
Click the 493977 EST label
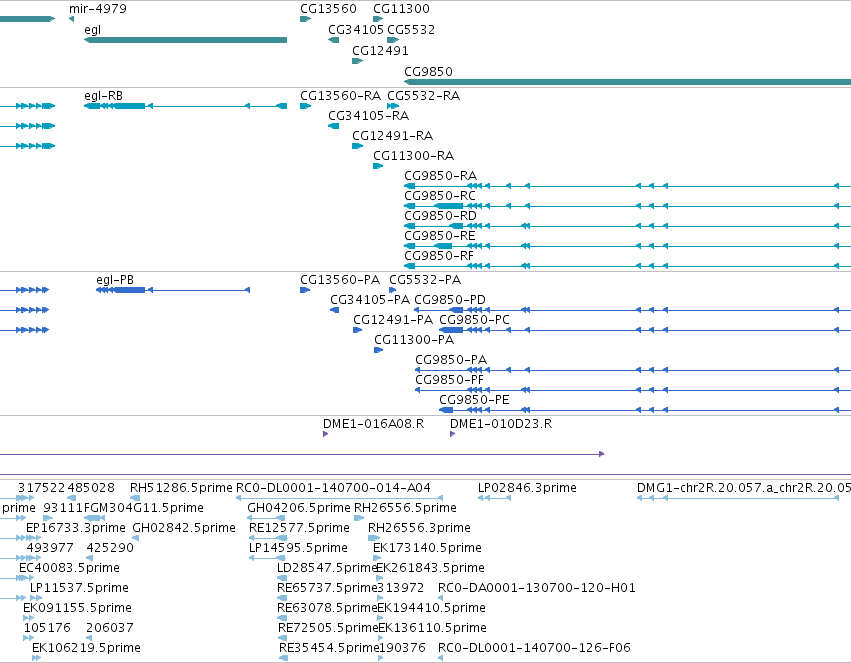[50, 548]
